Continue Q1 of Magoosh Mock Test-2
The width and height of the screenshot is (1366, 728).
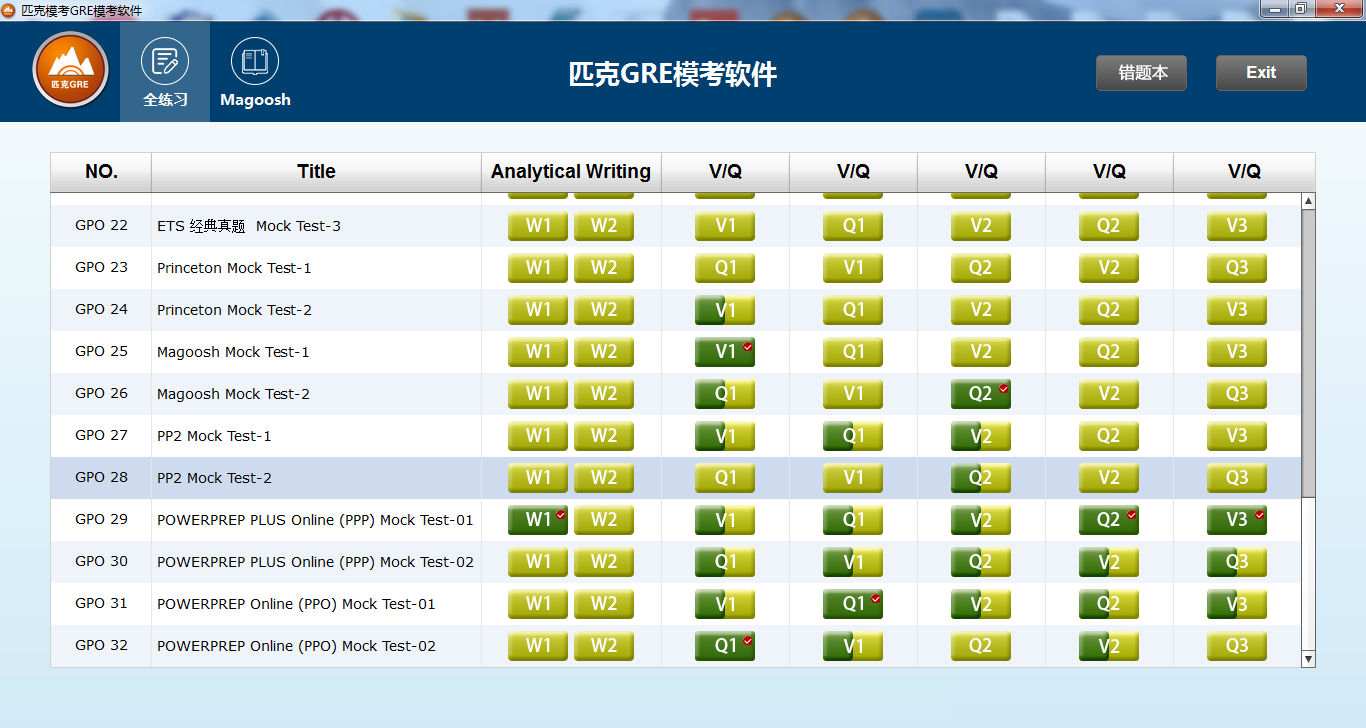(725, 394)
